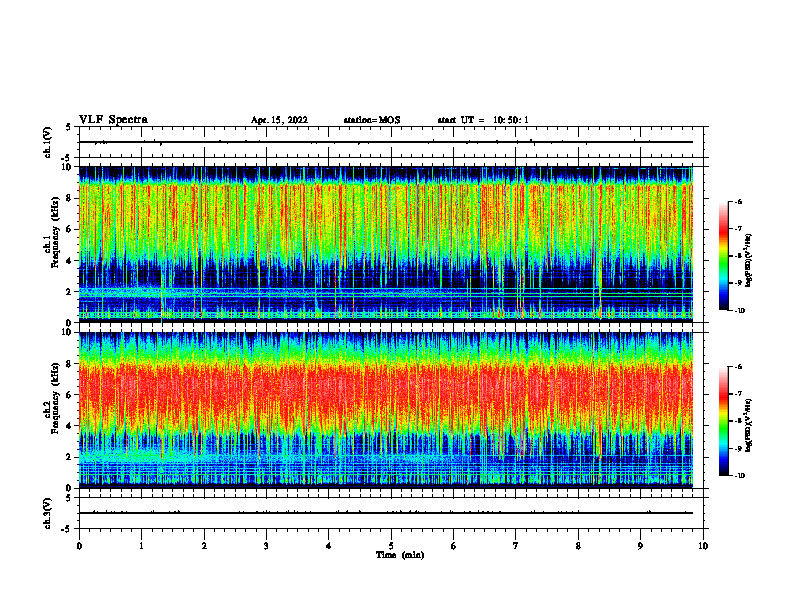Select the "2" kHz tick on ch.1 axis

[69, 292]
